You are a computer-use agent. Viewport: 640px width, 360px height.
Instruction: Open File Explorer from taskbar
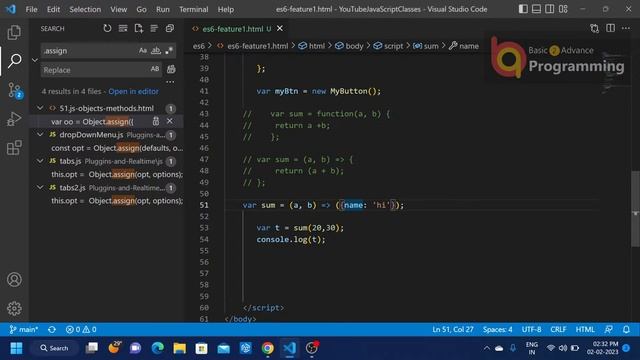point(180,348)
